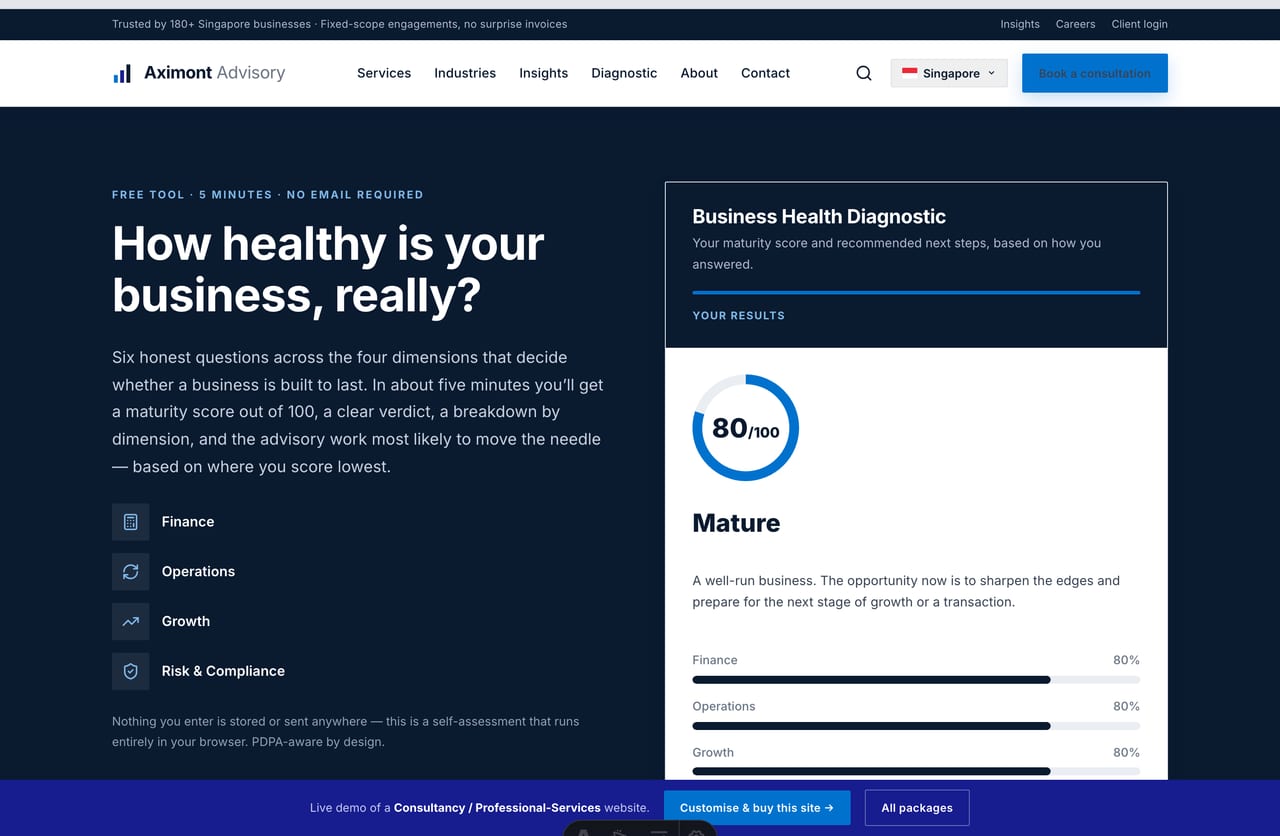The height and width of the screenshot is (836, 1280).
Task: Open the Diagnostic nav item
Action: pos(624,73)
